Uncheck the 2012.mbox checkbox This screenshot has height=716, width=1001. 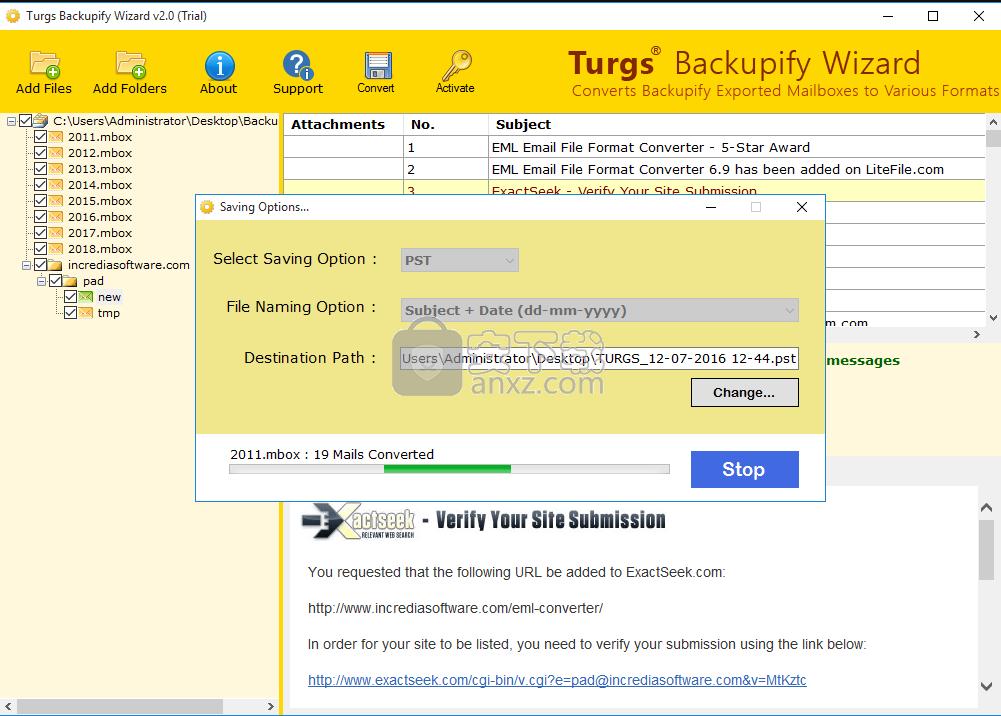[x=40, y=153]
